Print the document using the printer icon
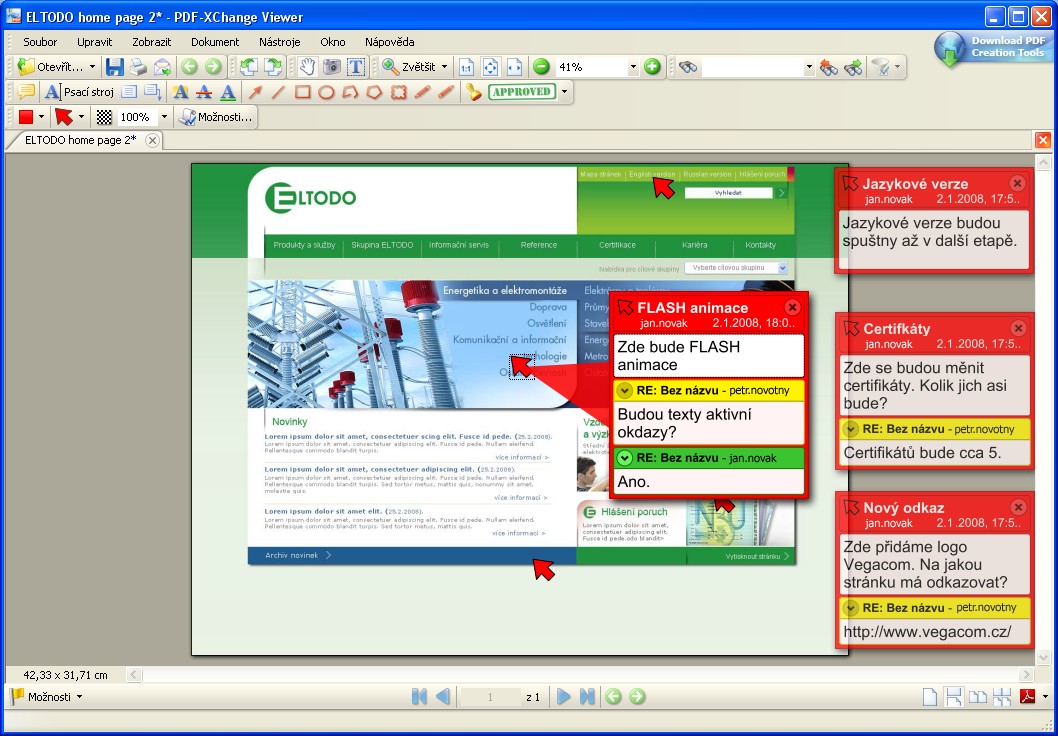 coord(138,67)
